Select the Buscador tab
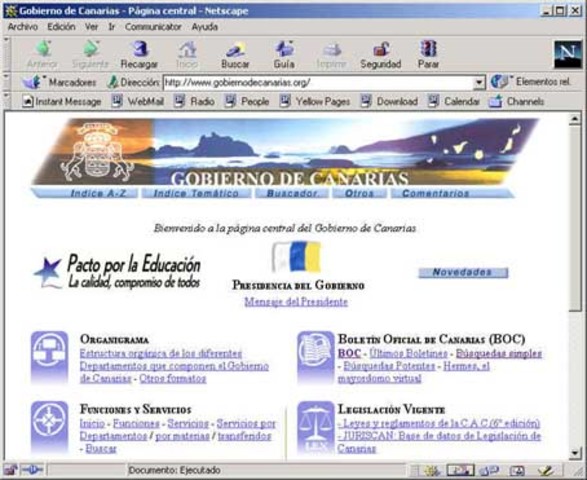 click(x=292, y=193)
